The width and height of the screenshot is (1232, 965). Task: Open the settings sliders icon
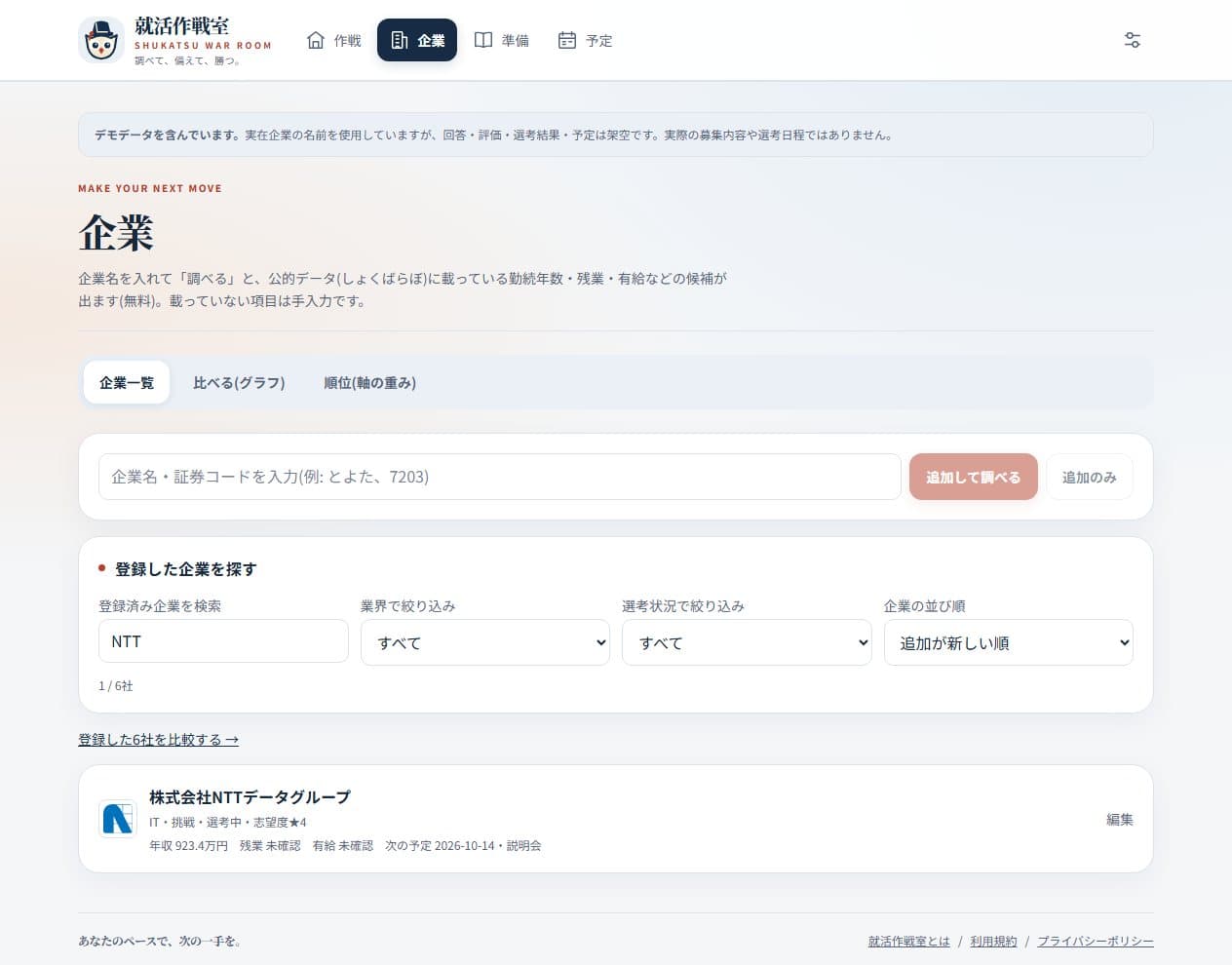[1133, 40]
